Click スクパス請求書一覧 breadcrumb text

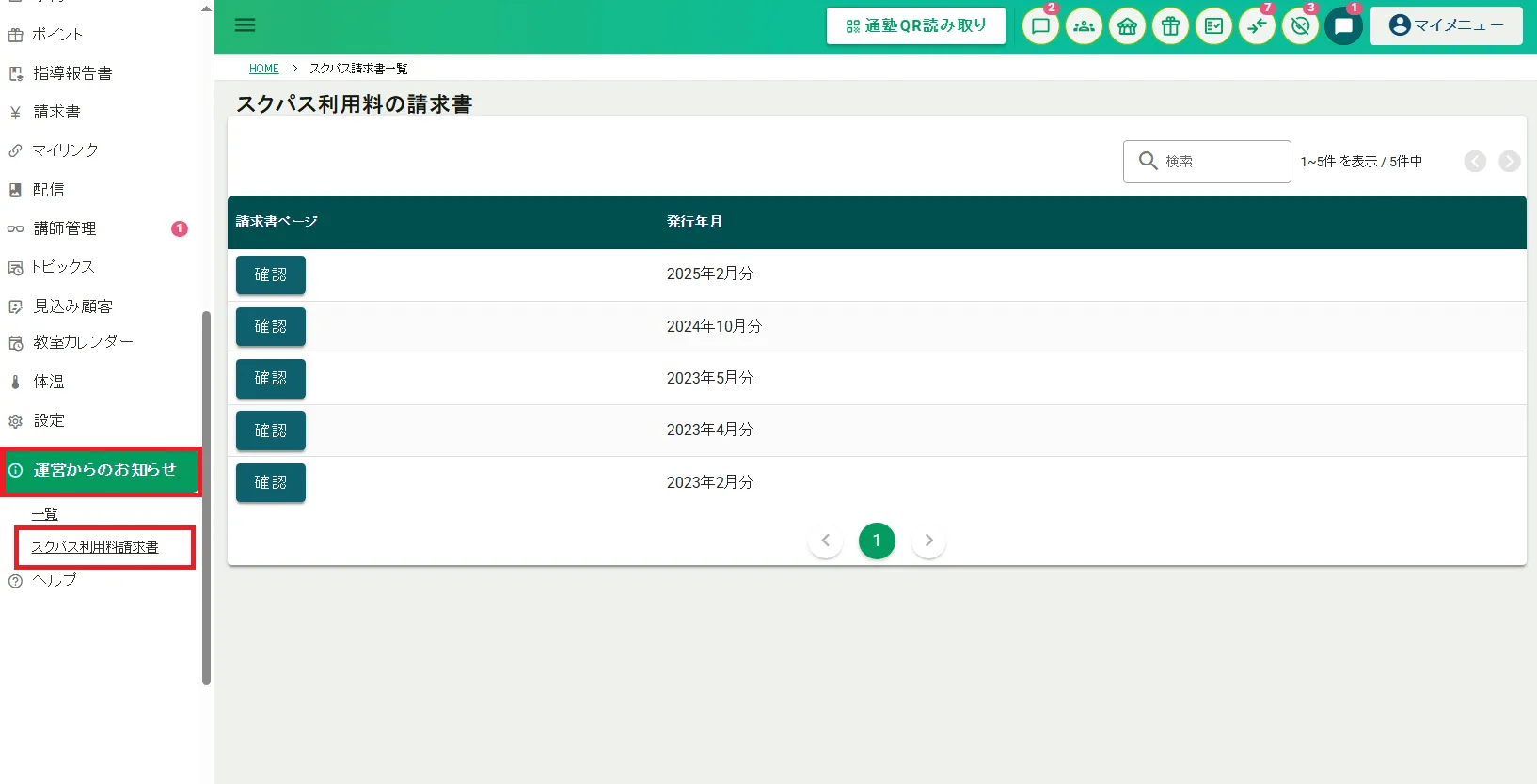[358, 69]
